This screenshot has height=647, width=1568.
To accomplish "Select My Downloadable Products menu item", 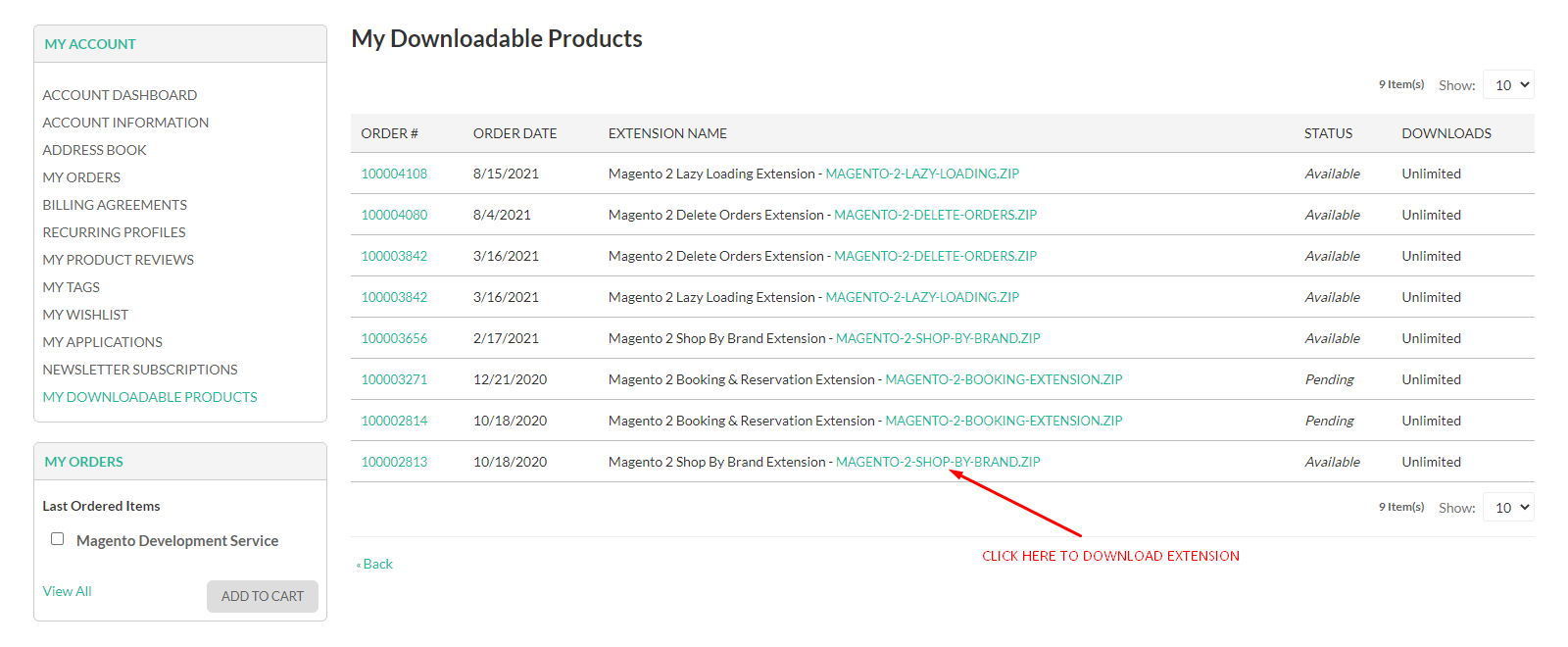I will 150,397.
